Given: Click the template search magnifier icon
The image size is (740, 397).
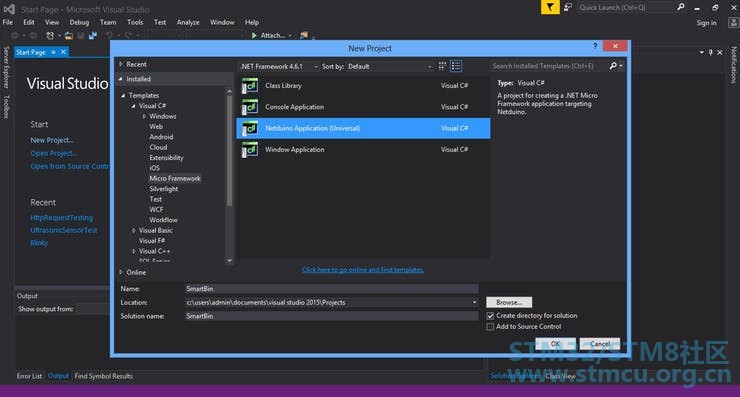Looking at the screenshot, I should [x=613, y=66].
